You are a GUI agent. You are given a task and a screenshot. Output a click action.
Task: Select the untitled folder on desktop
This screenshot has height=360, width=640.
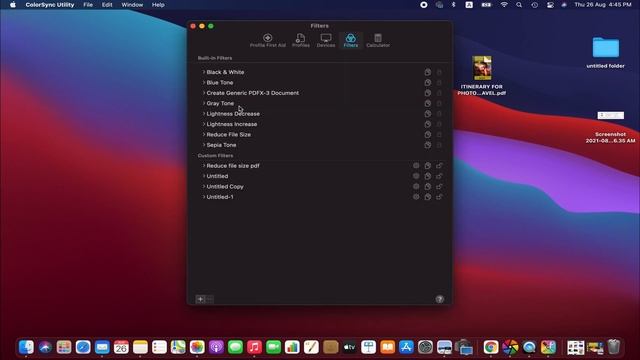605,53
